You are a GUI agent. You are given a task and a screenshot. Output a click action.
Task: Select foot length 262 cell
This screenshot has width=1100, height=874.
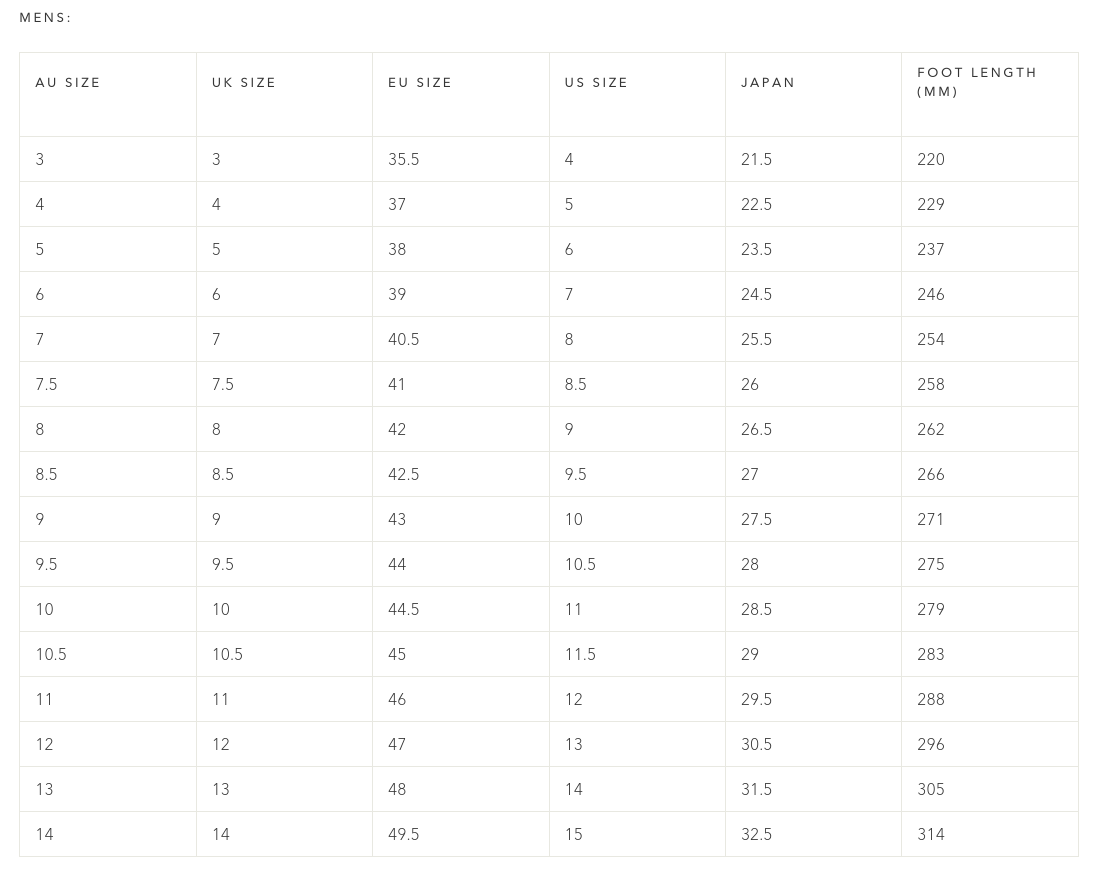pos(931,429)
